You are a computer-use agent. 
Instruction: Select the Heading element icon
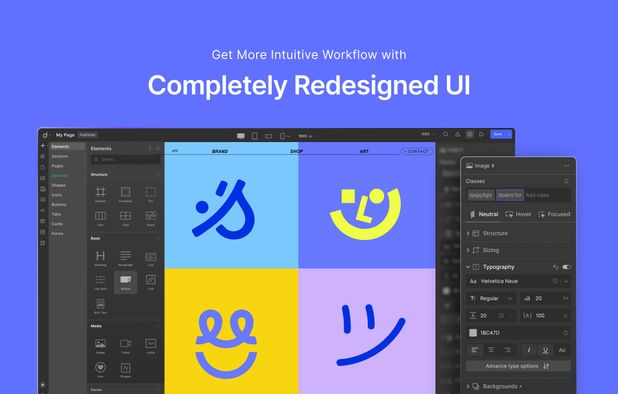(x=101, y=256)
